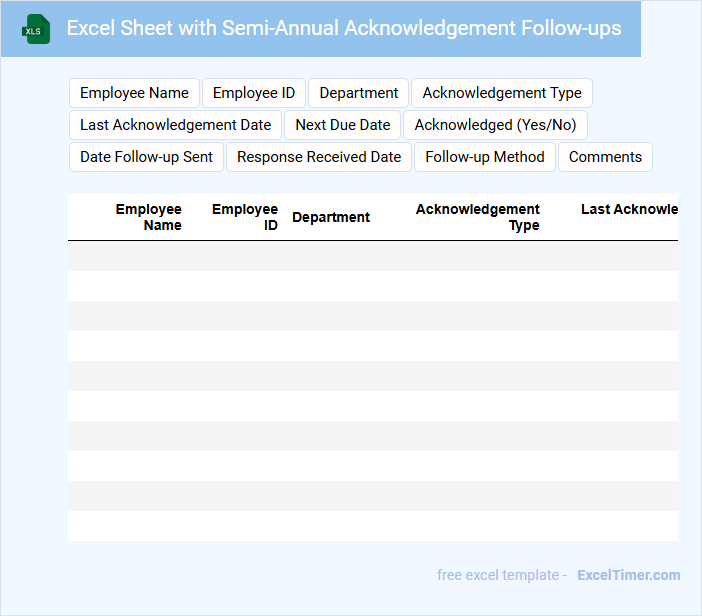702x616 pixels.
Task: Select the Employee Name tag
Action: click(134, 93)
